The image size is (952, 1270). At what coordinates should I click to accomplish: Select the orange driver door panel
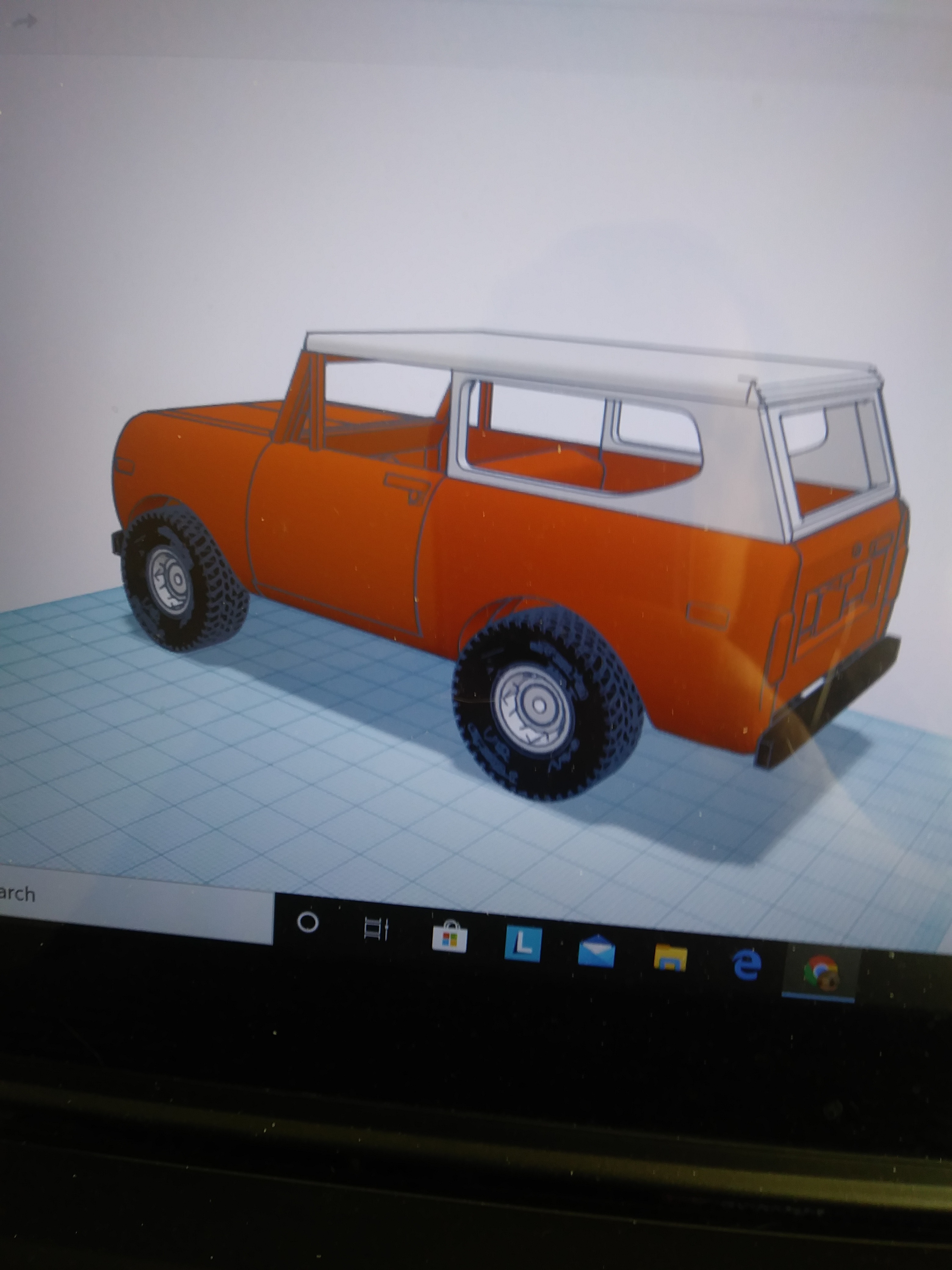pos(333,534)
